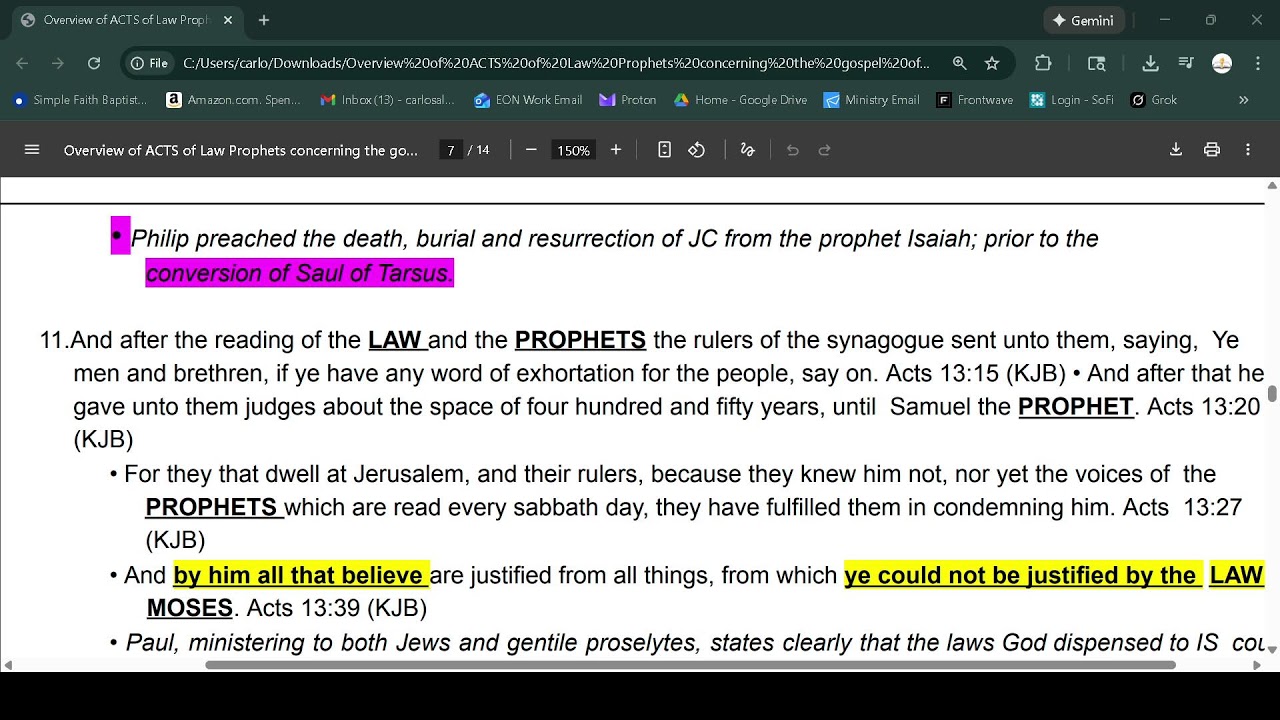Viewport: 1280px width, 720px height.
Task: Select the Overview of ACTS tab
Action: coord(125,20)
